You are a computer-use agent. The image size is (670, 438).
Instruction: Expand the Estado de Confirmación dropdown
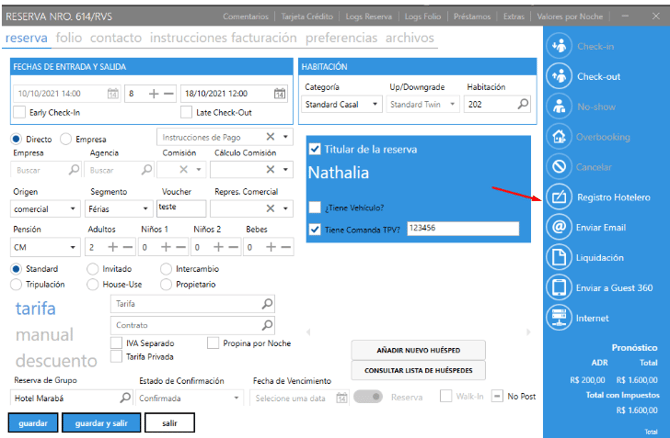[236, 398]
